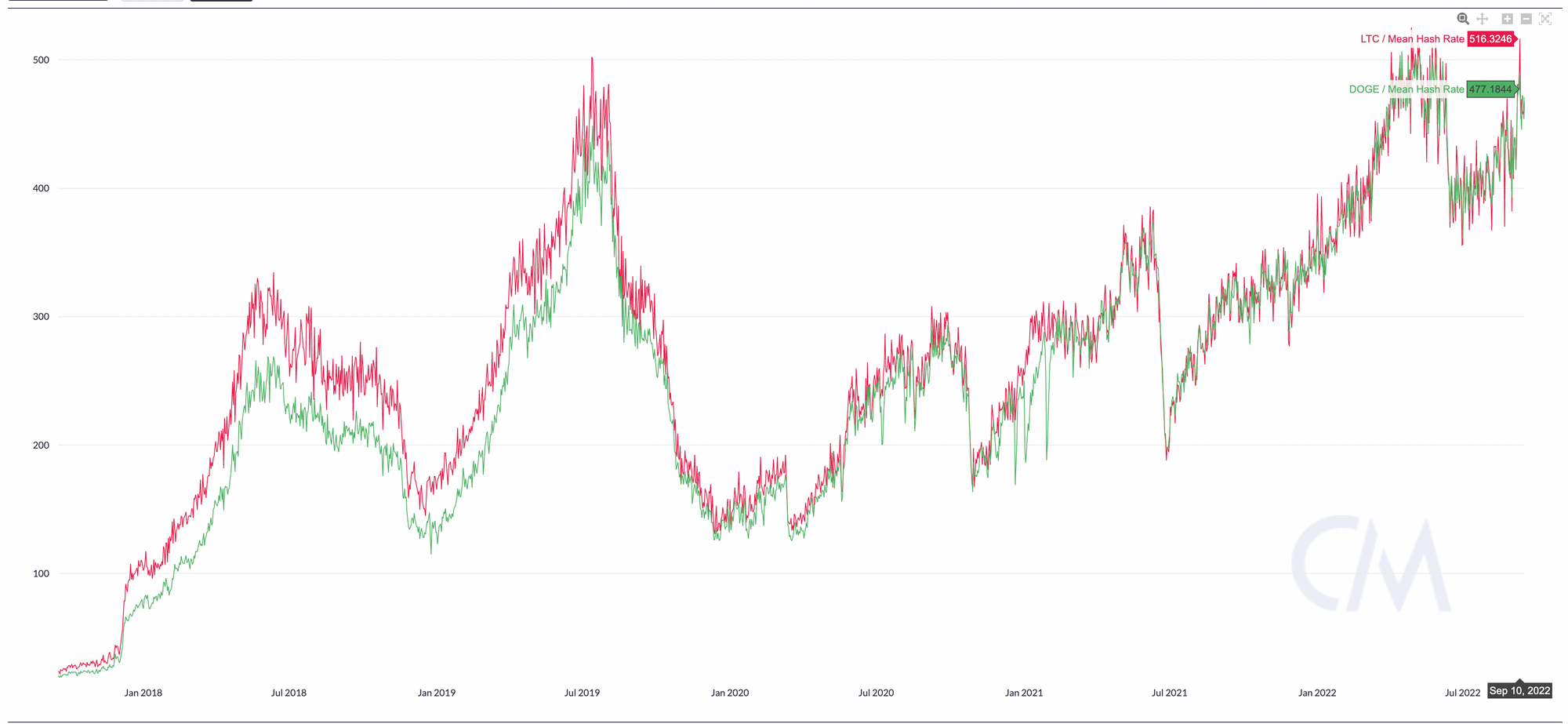This screenshot has width=1568, height=724.
Task: Click the LTC / Mean Hash Rate legend label
Action: (1412, 39)
